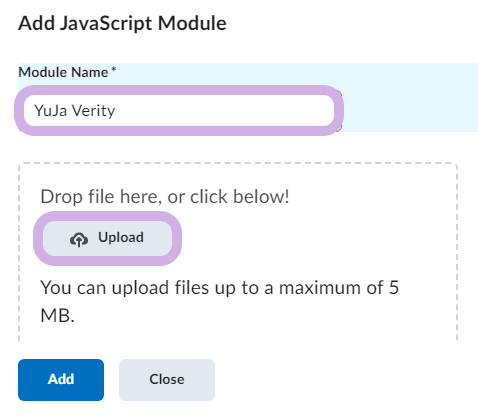The height and width of the screenshot is (415, 478).
Task: Click the cloud upload arrow icon
Action: [x=79, y=239]
